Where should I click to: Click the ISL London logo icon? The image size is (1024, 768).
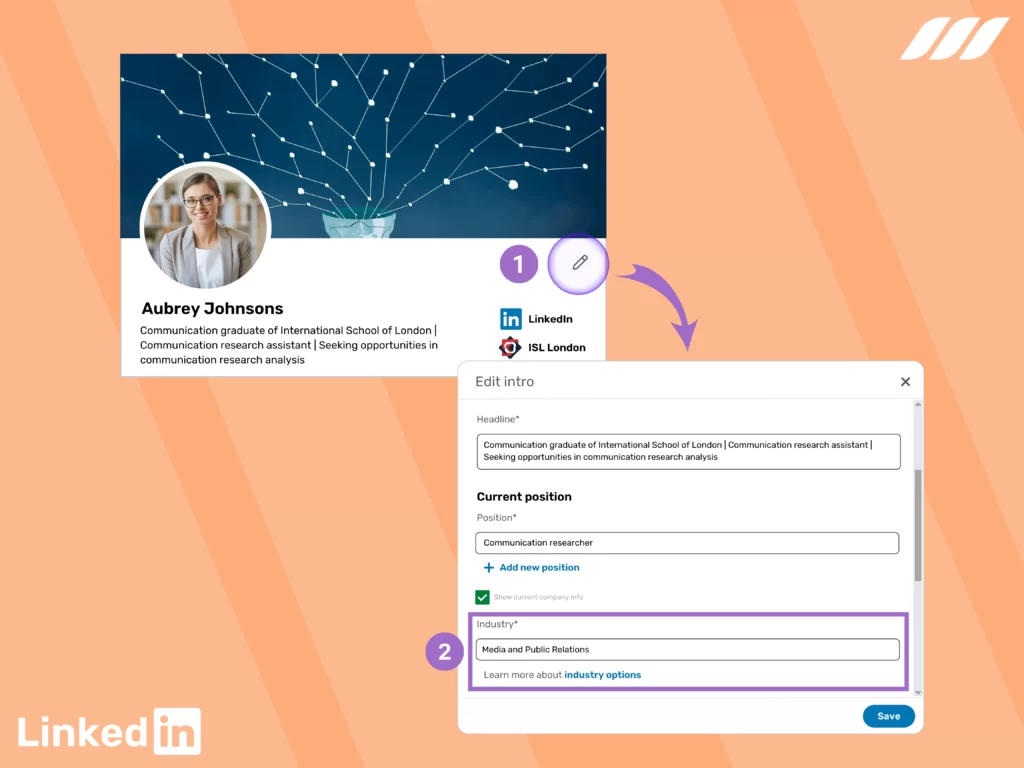[510, 347]
